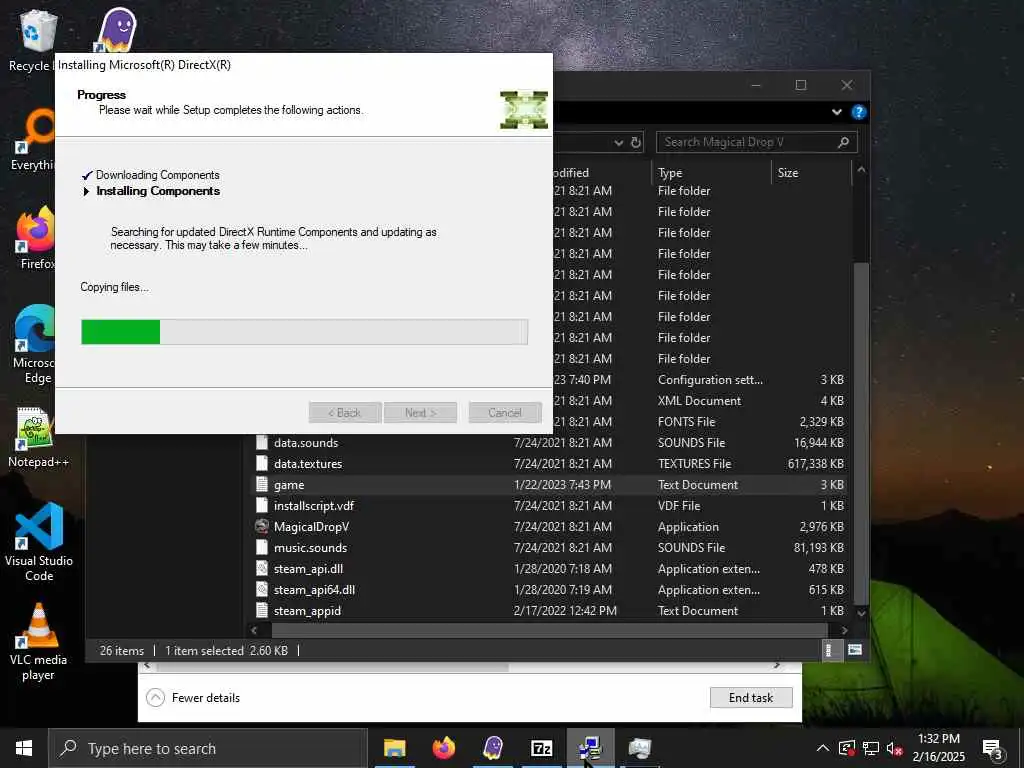Select the DirectX installer taskbar icon
The height and width of the screenshot is (768, 1024).
pyautogui.click(x=590, y=748)
